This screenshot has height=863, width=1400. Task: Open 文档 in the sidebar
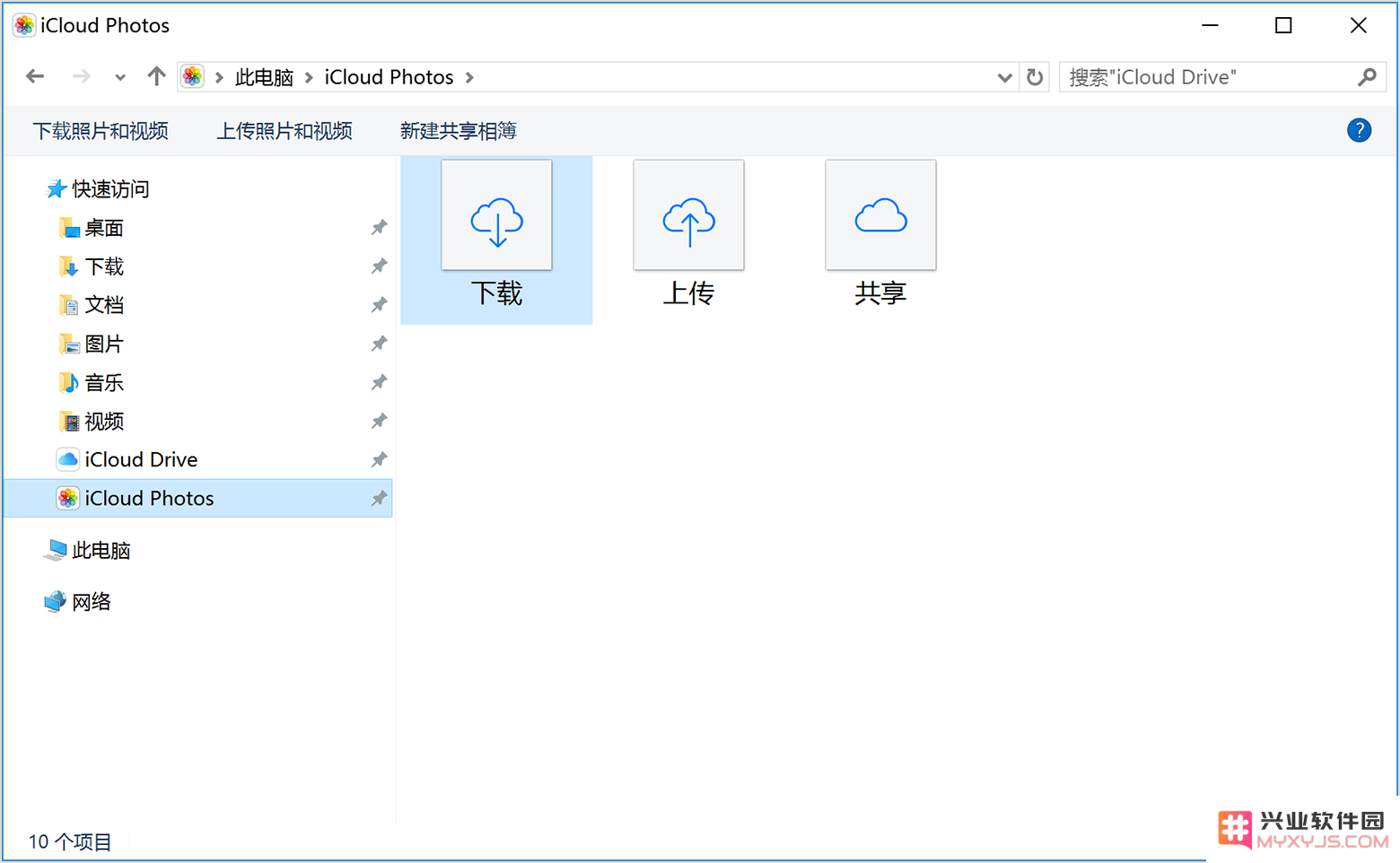pos(104,305)
